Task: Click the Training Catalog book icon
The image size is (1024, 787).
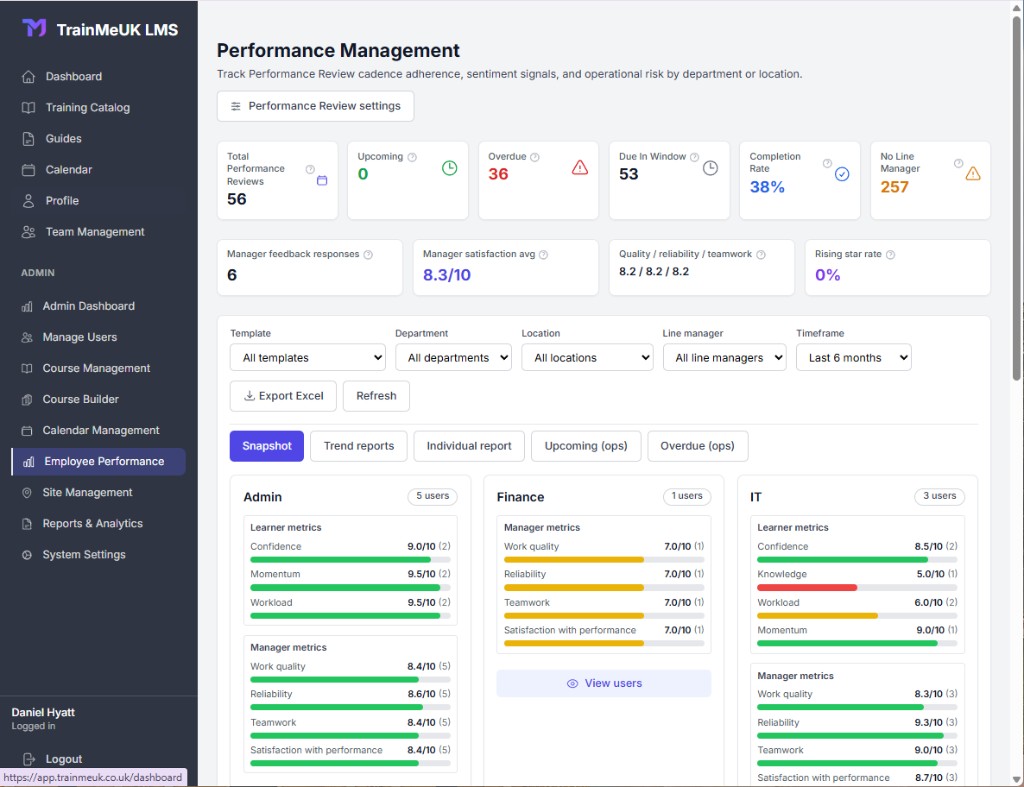Action: (28, 107)
